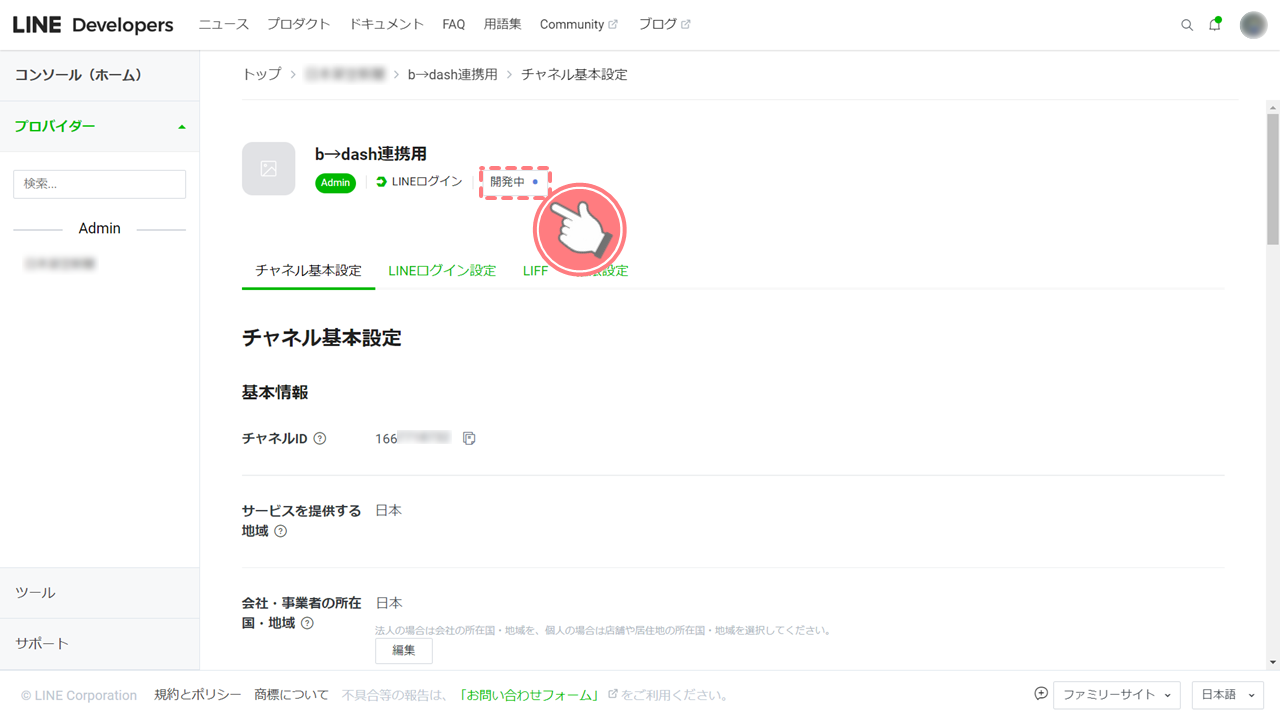The height and width of the screenshot is (720, 1280).
Task: Open the search magnifier icon
Action: click(x=1187, y=25)
